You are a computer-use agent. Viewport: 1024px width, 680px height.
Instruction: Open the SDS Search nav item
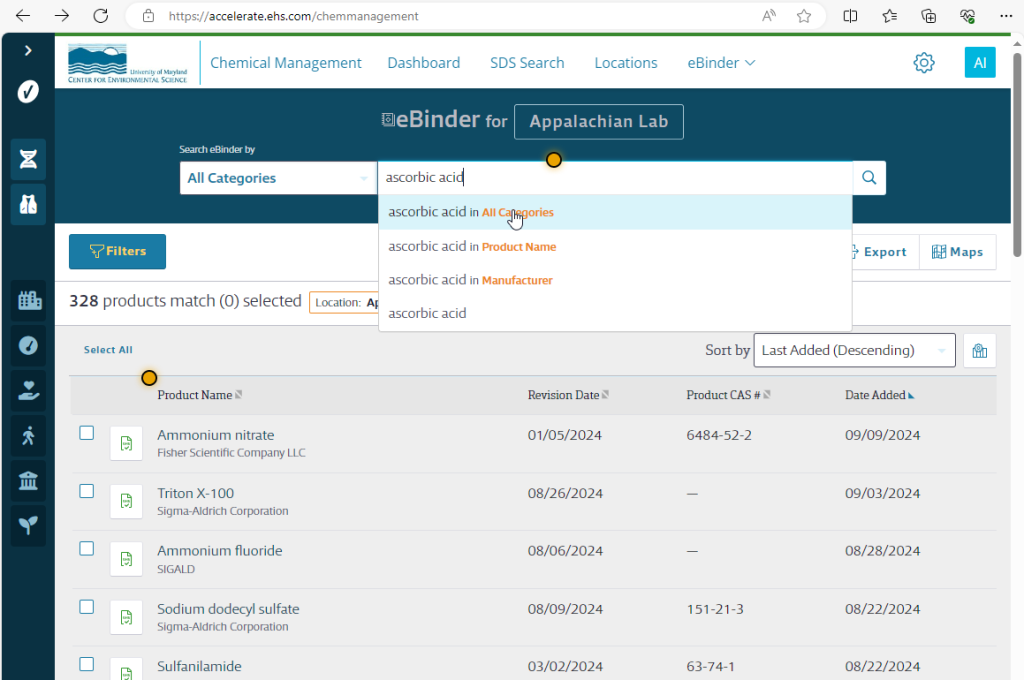point(527,63)
